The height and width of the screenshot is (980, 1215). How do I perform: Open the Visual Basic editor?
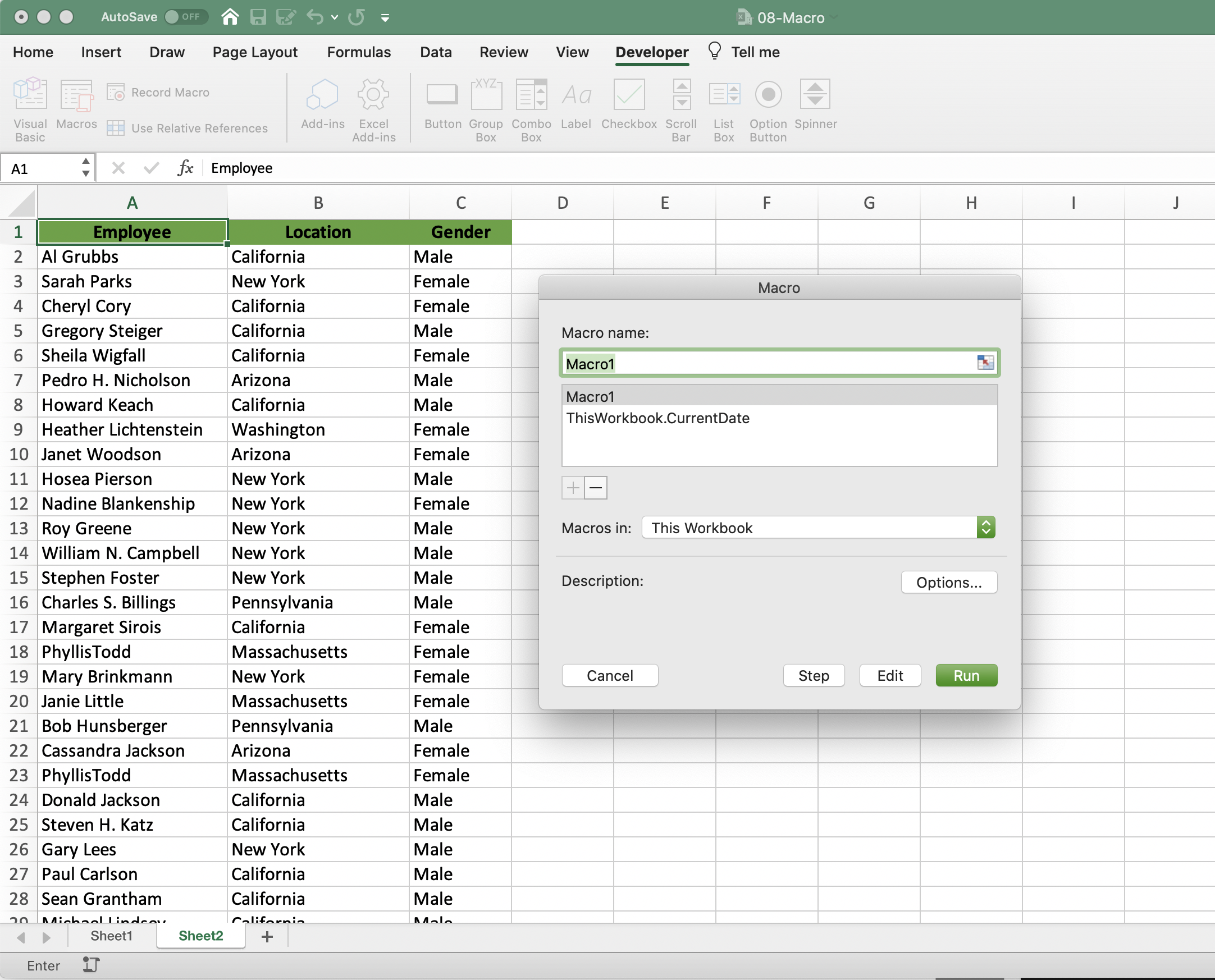point(30,109)
